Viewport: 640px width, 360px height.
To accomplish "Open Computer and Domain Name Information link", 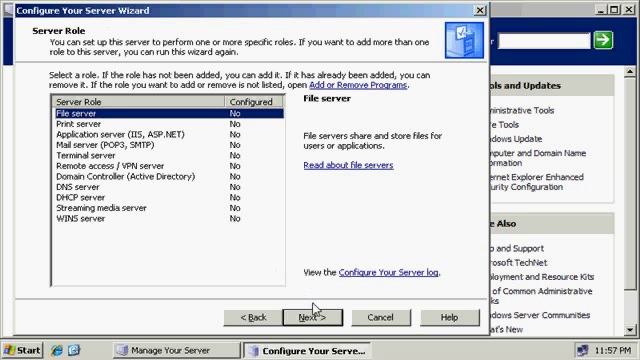I will 538,158.
